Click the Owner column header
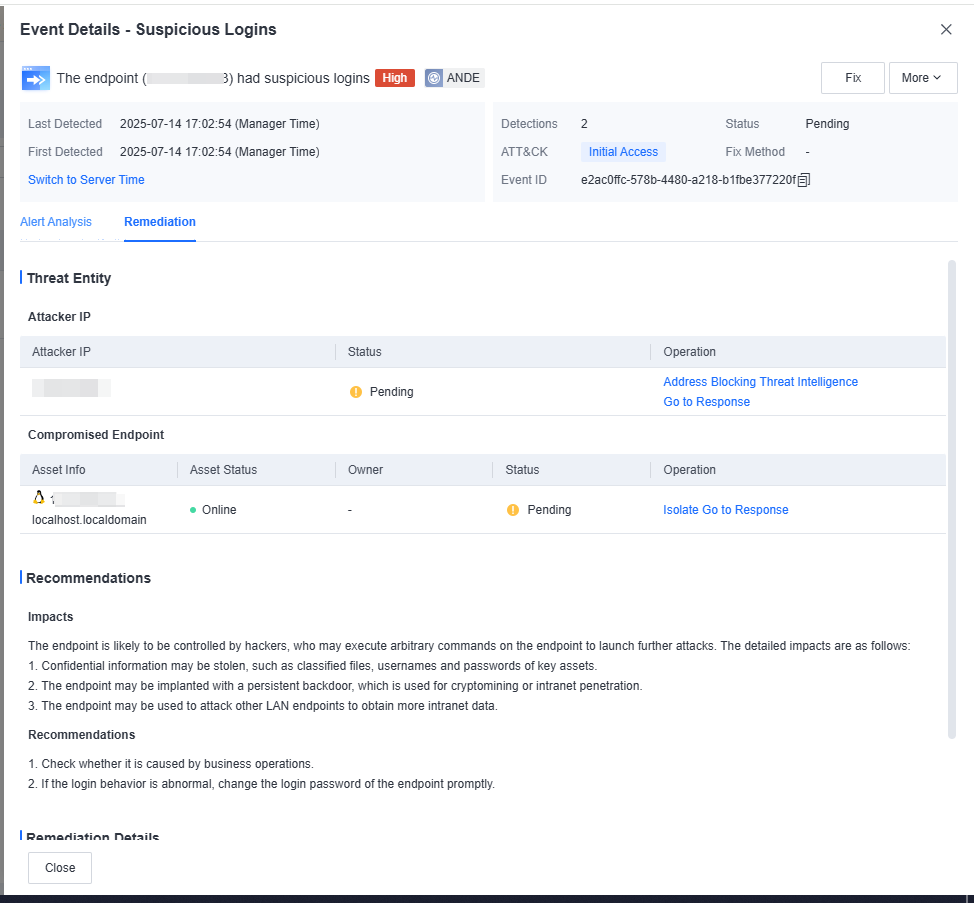The width and height of the screenshot is (974, 903). pyautogui.click(x=365, y=470)
